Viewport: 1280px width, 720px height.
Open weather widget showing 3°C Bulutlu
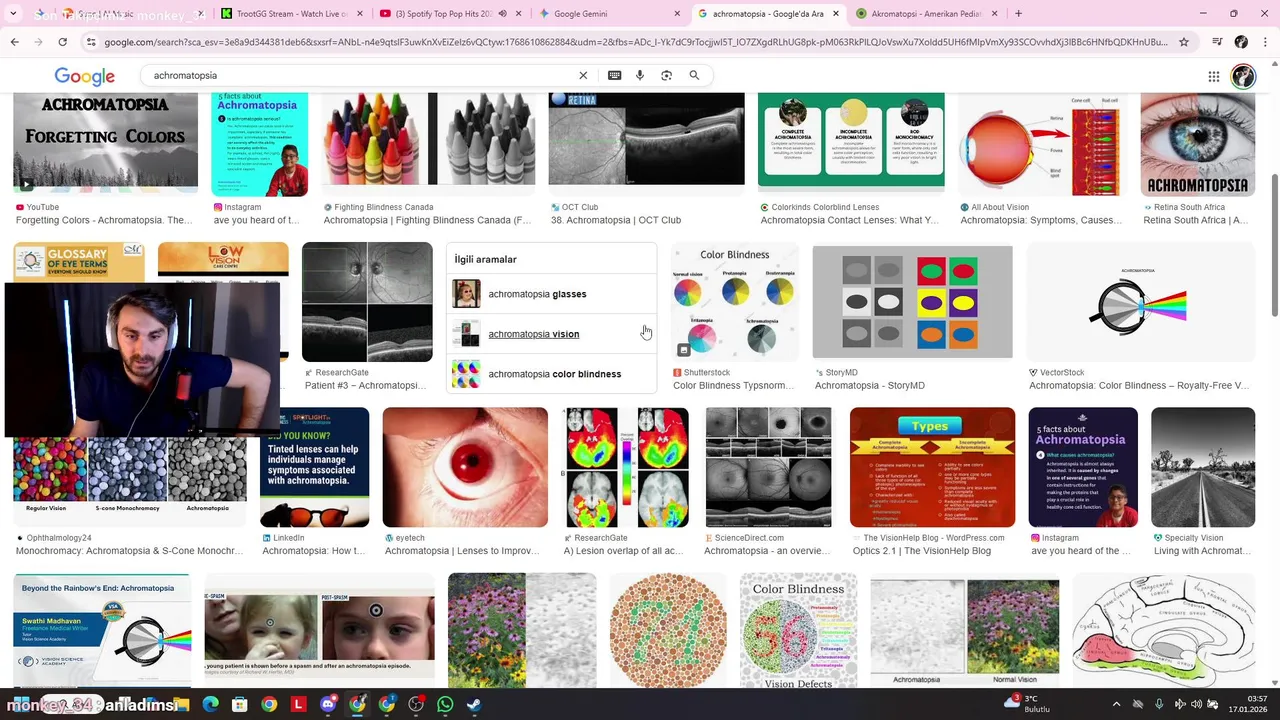[x=1026, y=703]
